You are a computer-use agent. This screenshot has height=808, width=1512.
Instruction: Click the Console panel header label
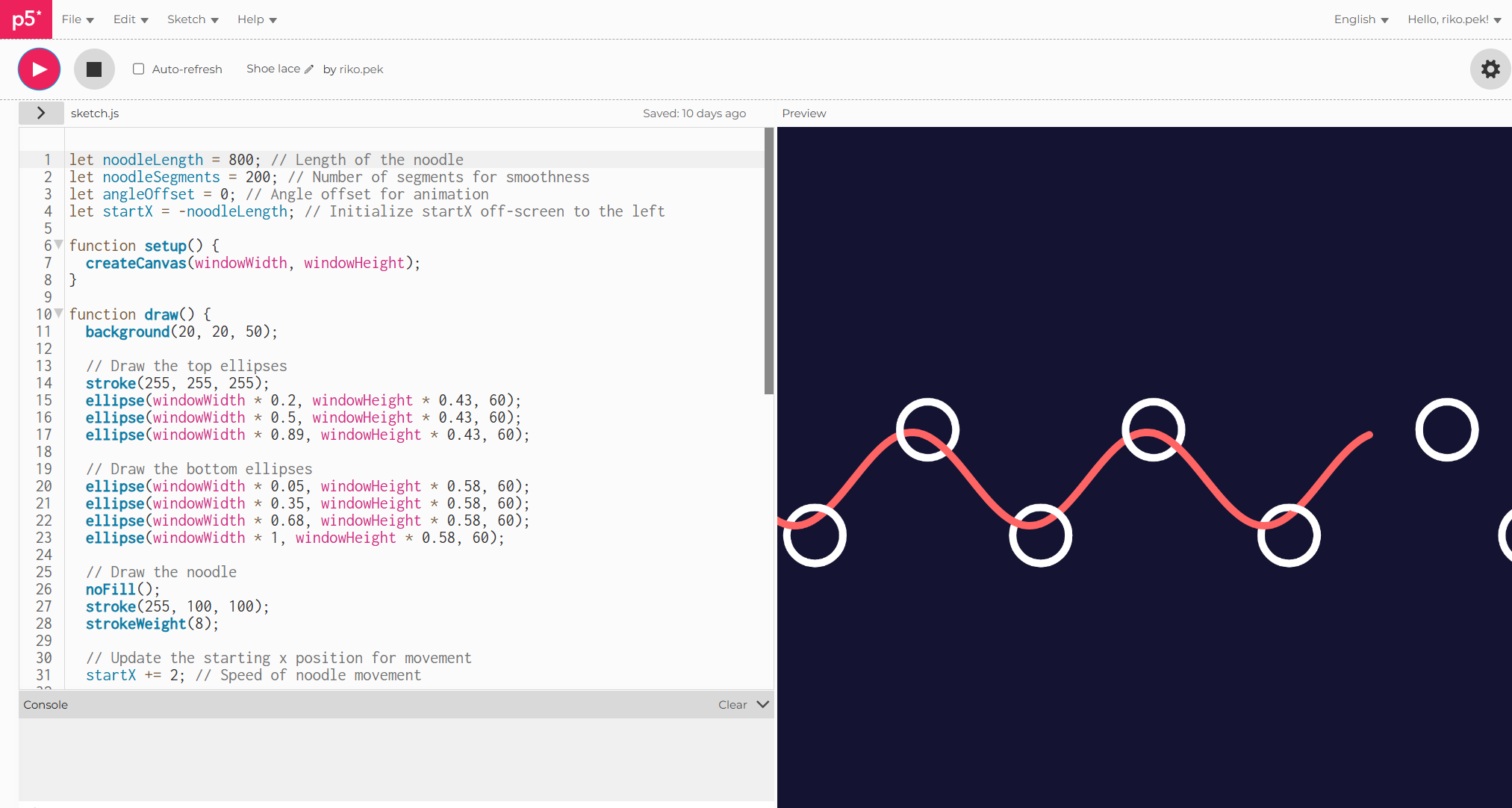click(46, 704)
